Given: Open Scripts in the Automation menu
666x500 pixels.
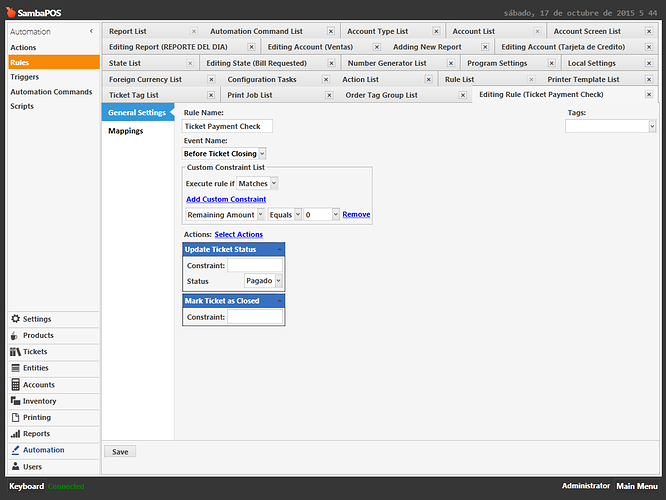Looking at the screenshot, I should pyautogui.click(x=22, y=106).
